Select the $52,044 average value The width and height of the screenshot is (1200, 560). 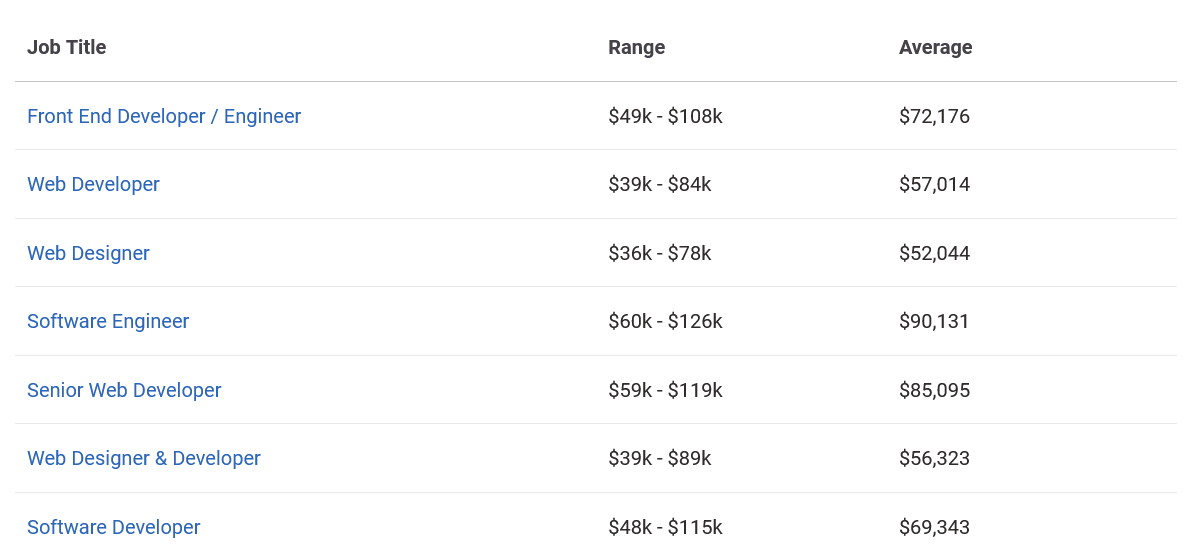934,253
